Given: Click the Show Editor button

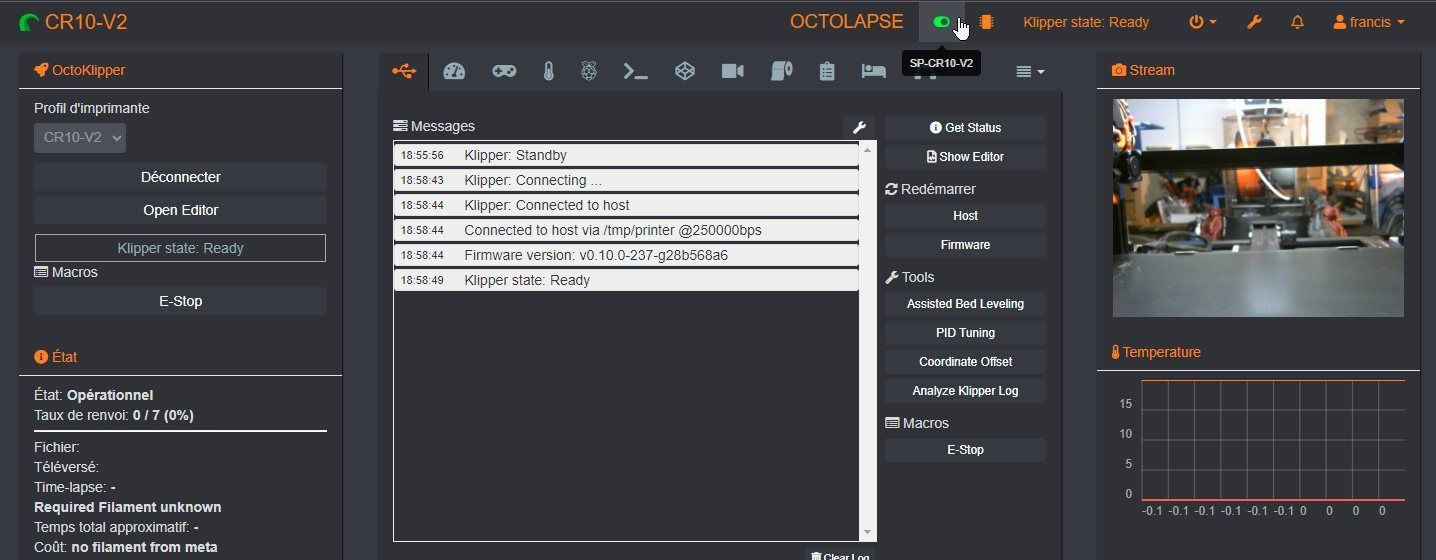Looking at the screenshot, I should [x=965, y=156].
